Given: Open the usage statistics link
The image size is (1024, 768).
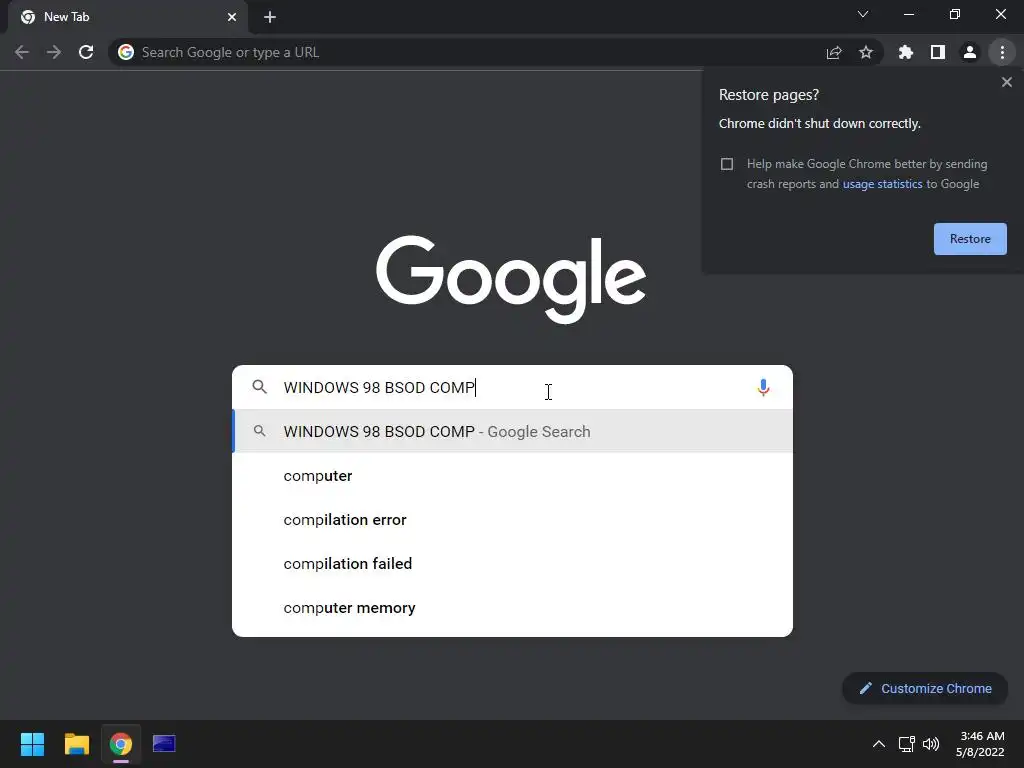Looking at the screenshot, I should [x=882, y=184].
